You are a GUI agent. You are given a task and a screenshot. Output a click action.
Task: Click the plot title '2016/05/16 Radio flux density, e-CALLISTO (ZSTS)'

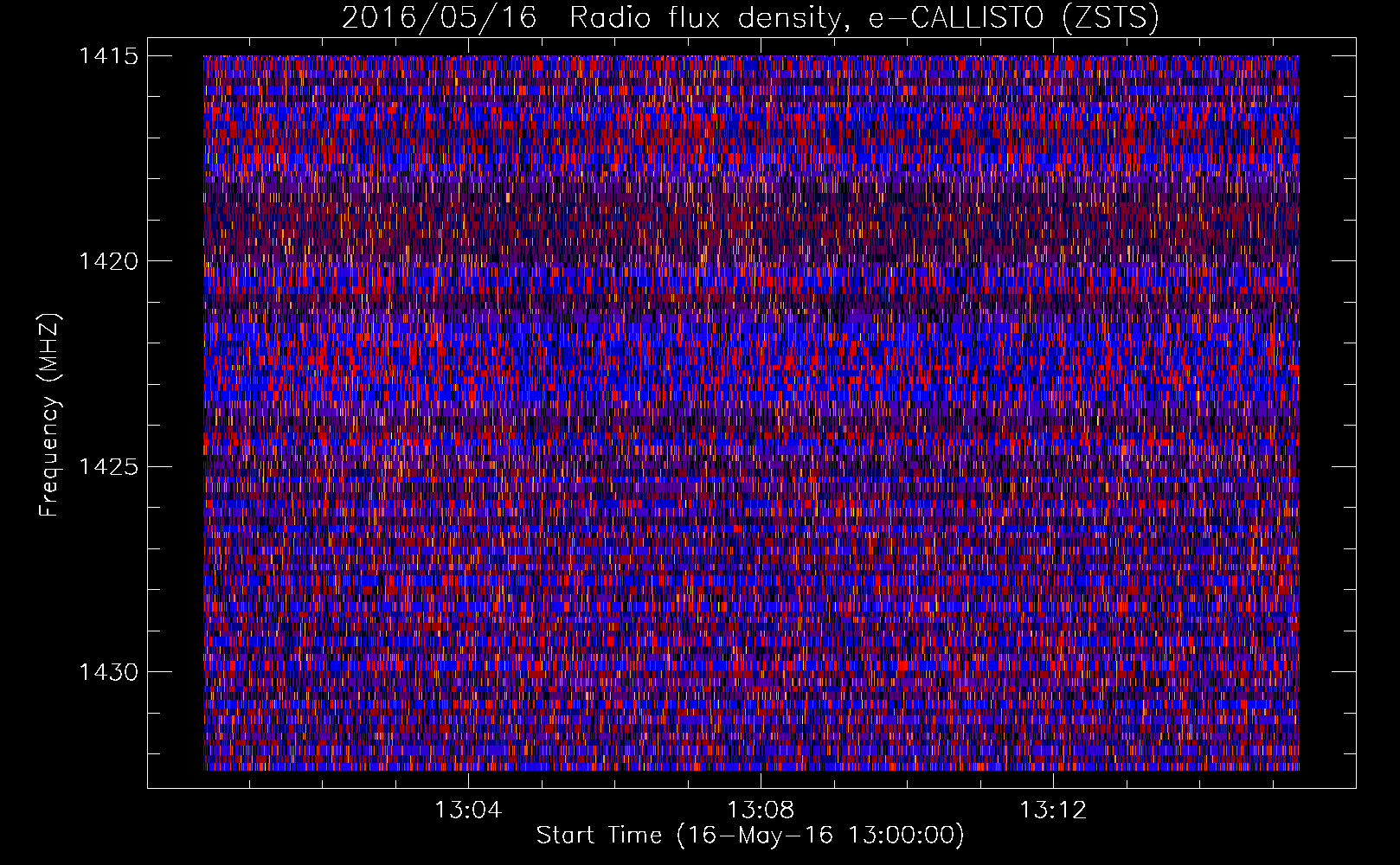click(750, 17)
